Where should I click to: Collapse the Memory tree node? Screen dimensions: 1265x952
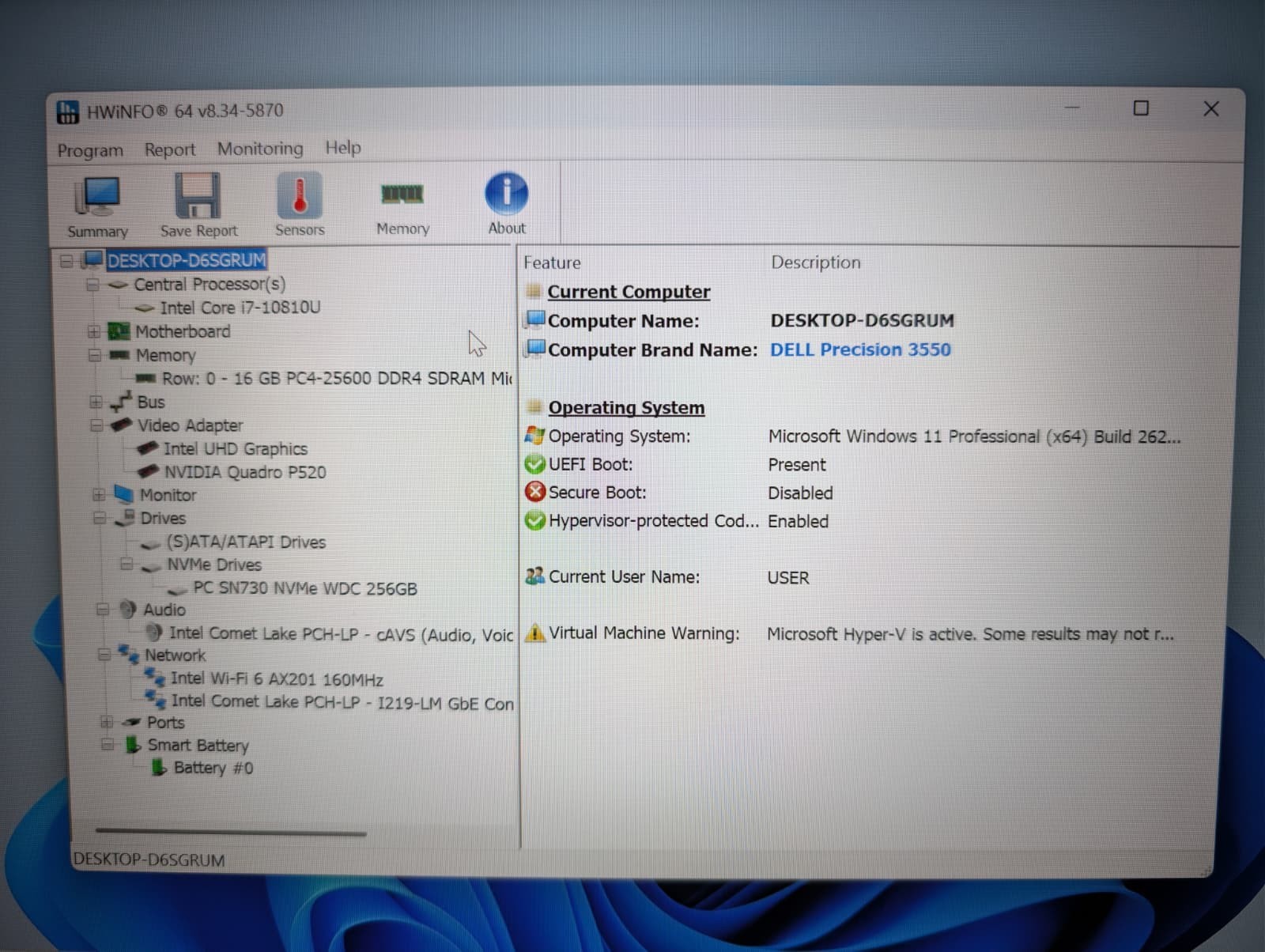94,355
